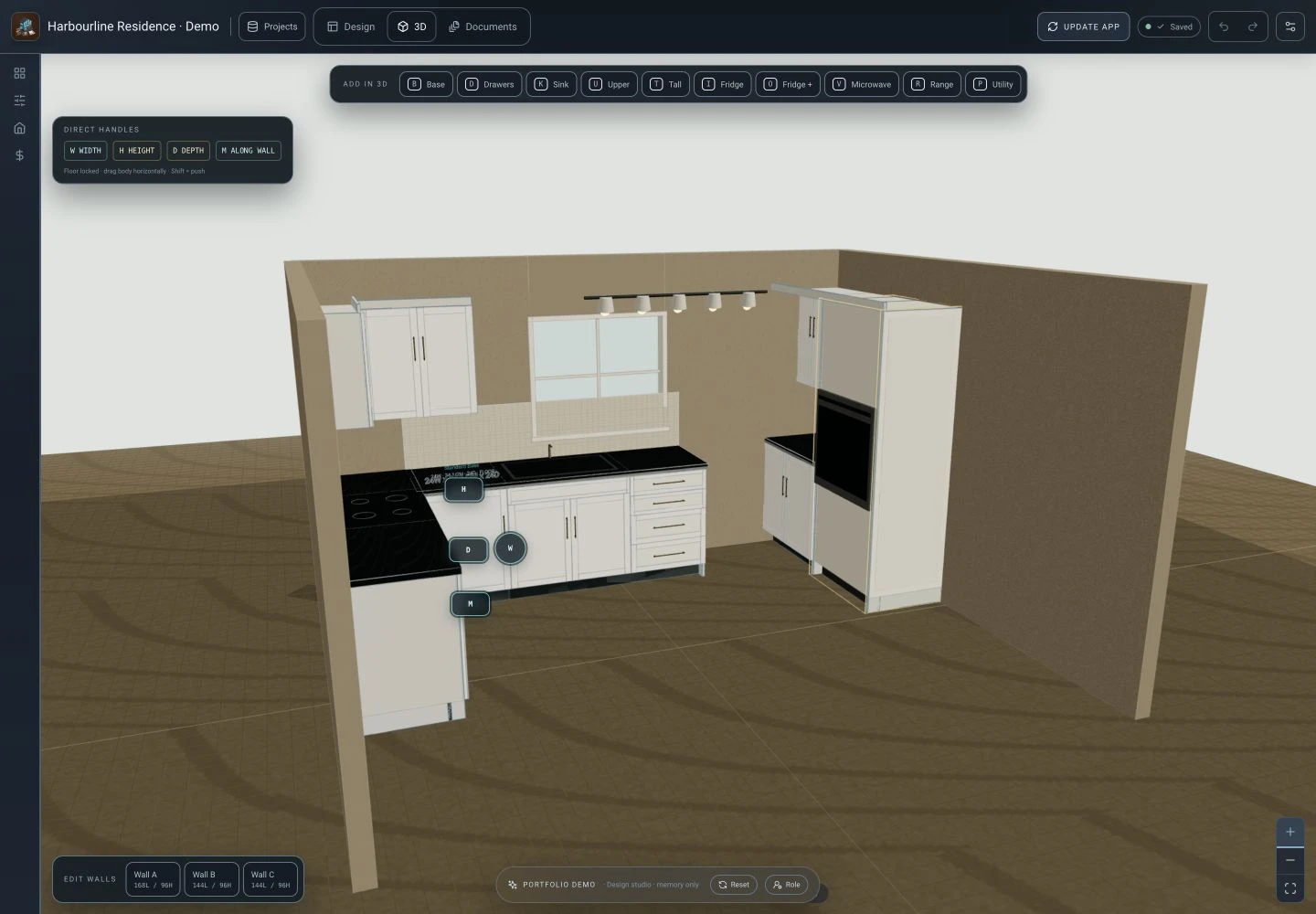Add a Sink cabinet in 3D
Image resolution: width=1316 pixels, height=914 pixels.
(551, 84)
